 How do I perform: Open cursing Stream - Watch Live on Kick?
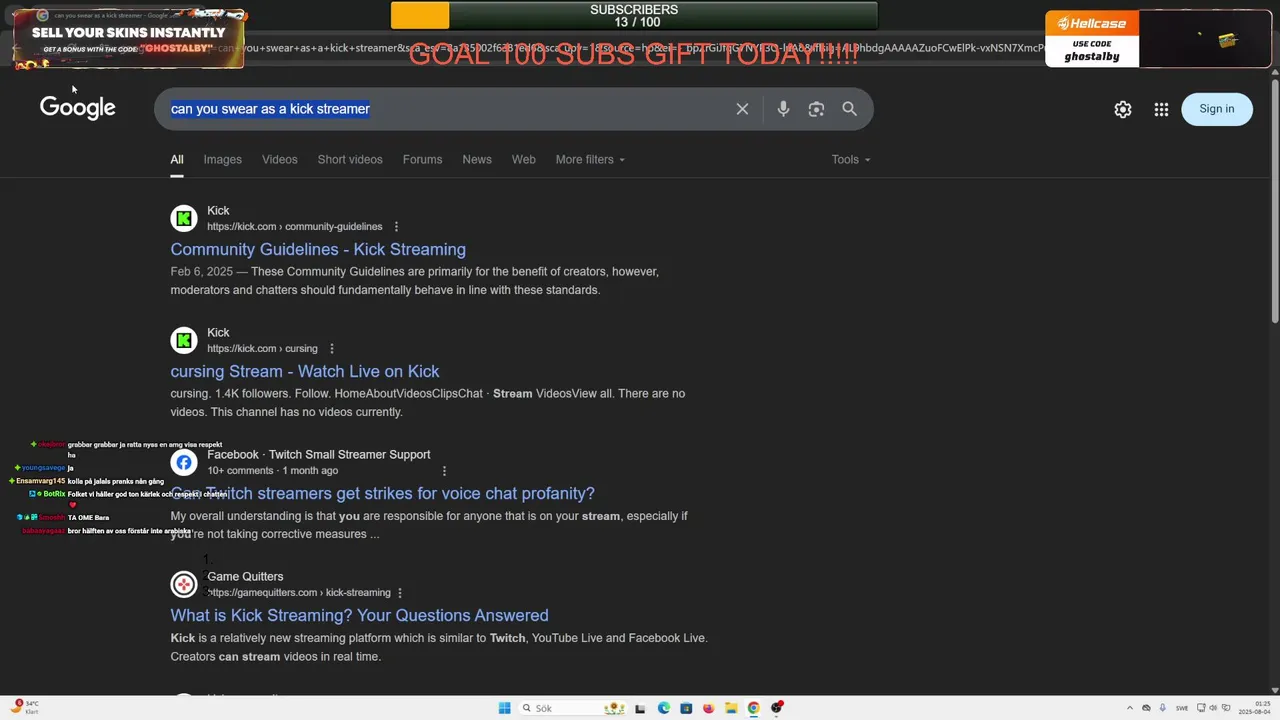click(305, 371)
